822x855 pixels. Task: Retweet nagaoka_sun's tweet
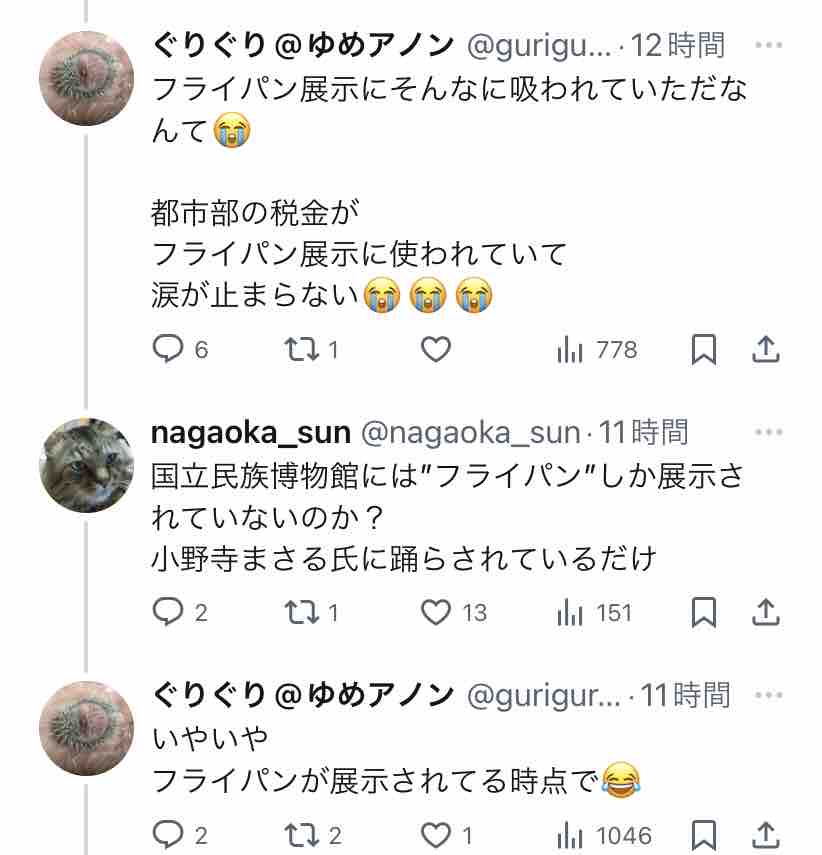[x=298, y=612]
